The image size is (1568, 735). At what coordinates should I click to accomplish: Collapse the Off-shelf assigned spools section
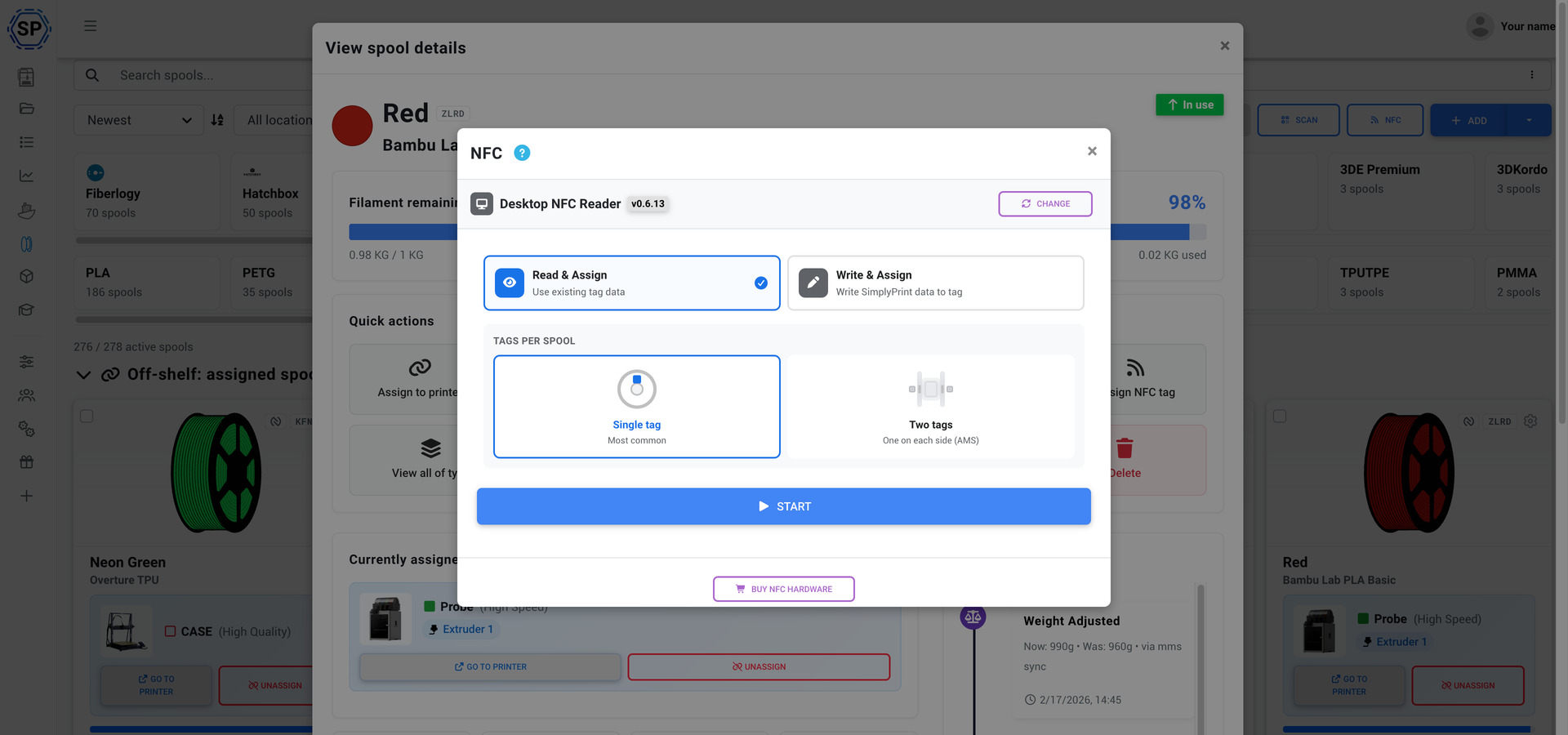click(x=83, y=374)
